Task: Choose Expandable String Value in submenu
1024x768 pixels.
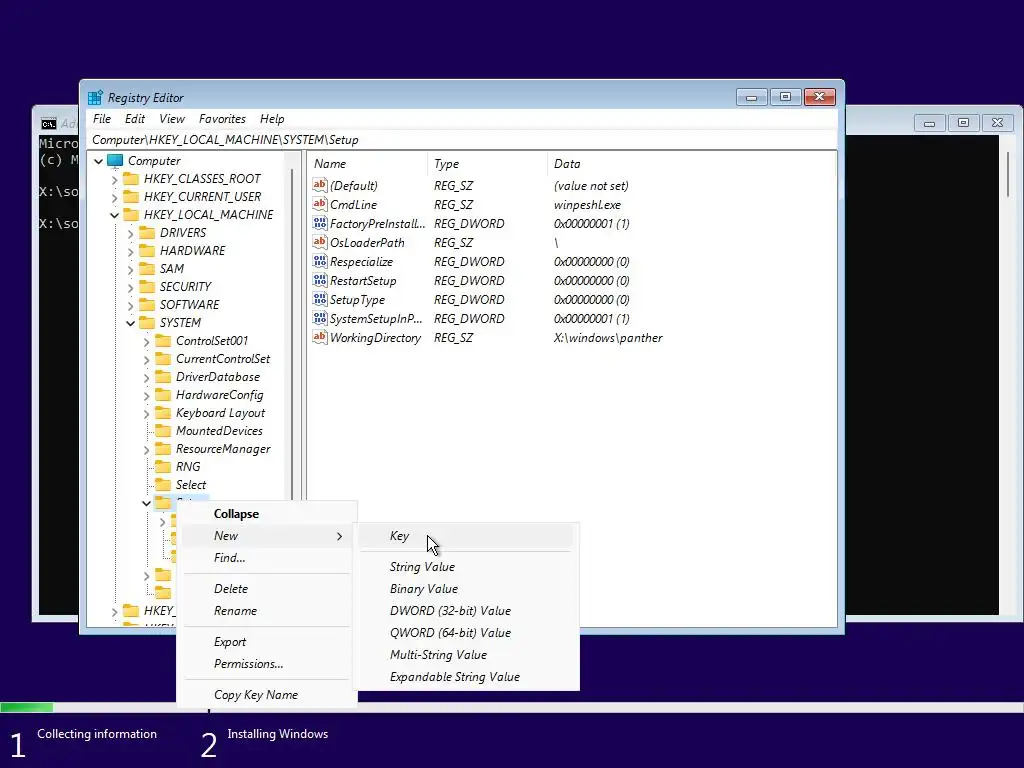Action: [466, 677]
